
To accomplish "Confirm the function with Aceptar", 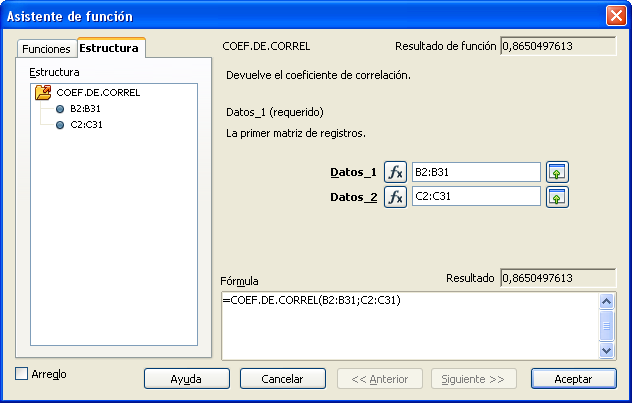I will tap(573, 379).
